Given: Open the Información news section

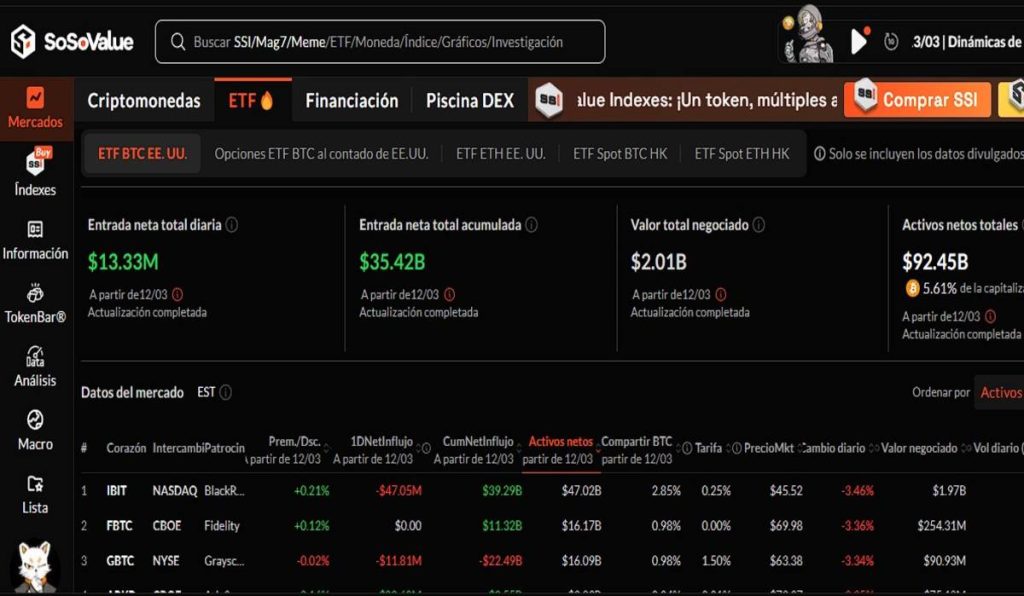Looking at the screenshot, I should click(x=35, y=240).
